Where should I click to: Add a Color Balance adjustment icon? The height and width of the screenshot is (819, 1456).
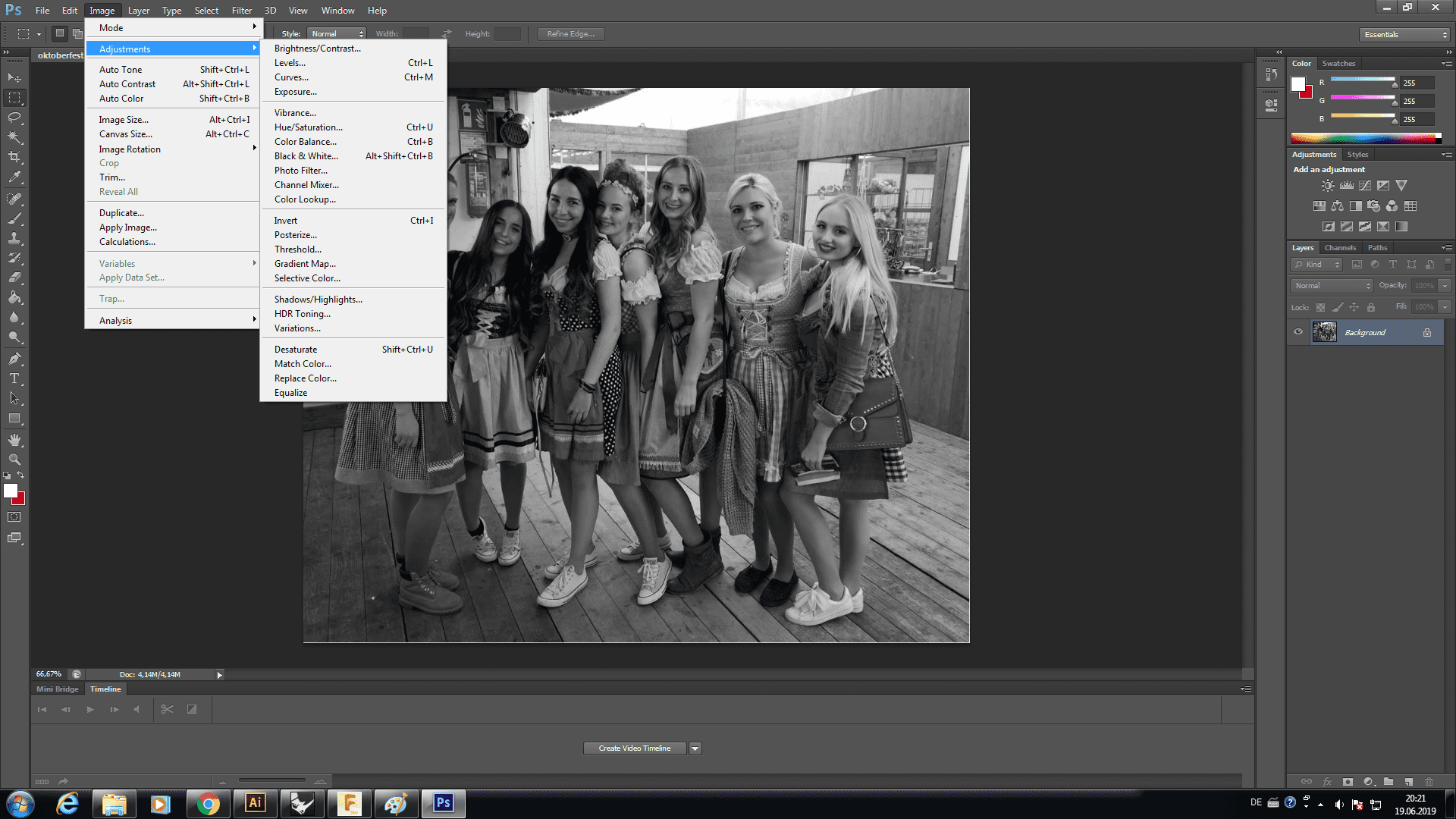coord(1337,206)
